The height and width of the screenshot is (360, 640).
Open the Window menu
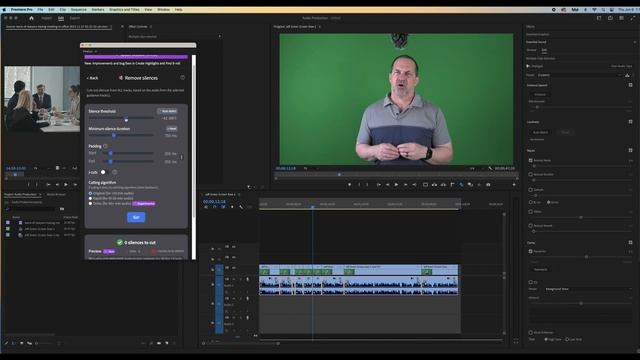(x=163, y=9)
